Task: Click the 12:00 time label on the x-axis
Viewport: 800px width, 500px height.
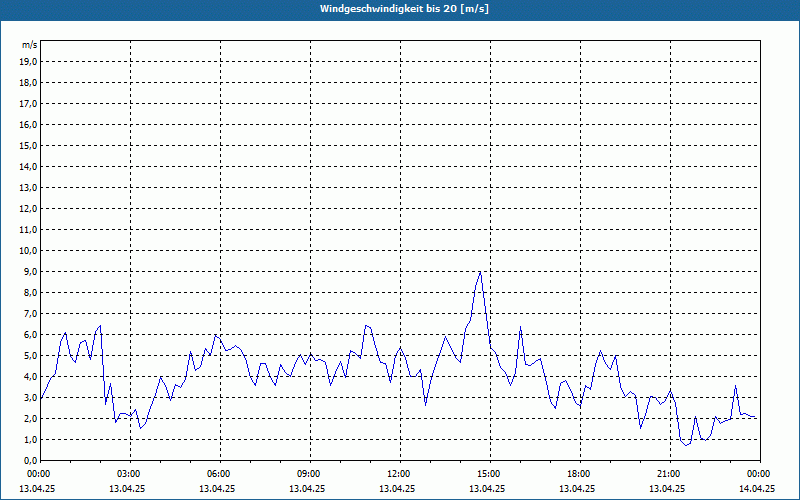Action: pos(398,474)
